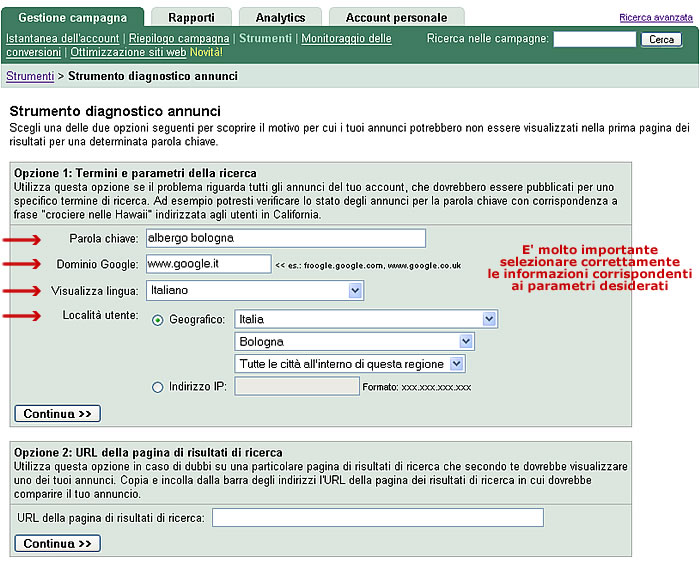The image size is (700, 563).
Task: Select Strumenti in the submenu
Action: (265, 38)
